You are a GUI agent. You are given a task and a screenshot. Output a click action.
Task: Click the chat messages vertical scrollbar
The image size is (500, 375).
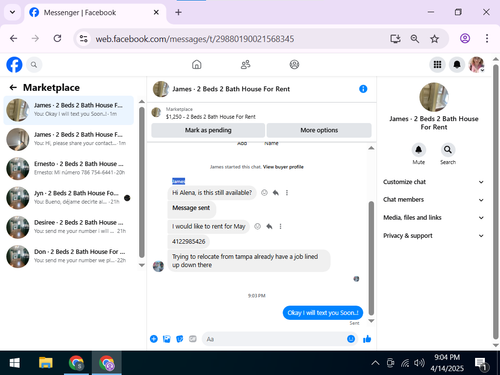pyautogui.click(x=371, y=258)
